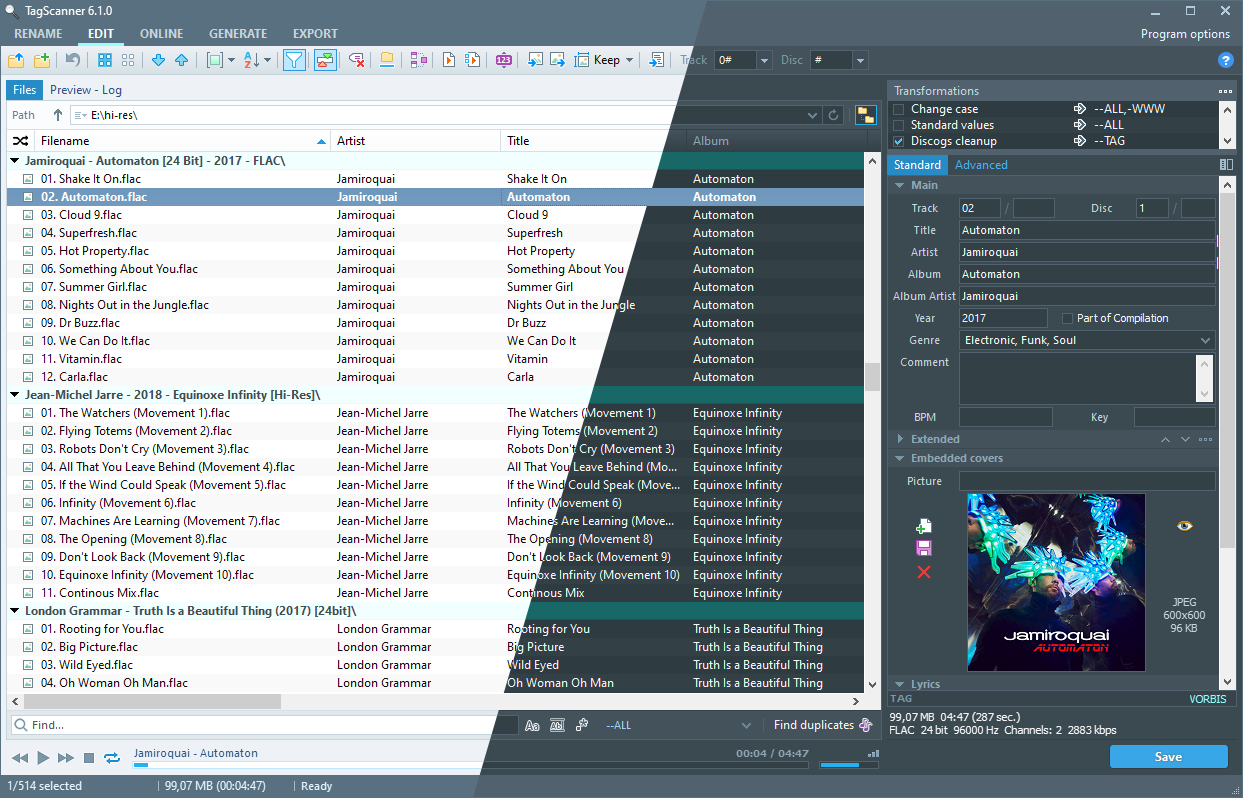Uncheck the Discogs cleanup transformation
1243x798 pixels.
898,141
